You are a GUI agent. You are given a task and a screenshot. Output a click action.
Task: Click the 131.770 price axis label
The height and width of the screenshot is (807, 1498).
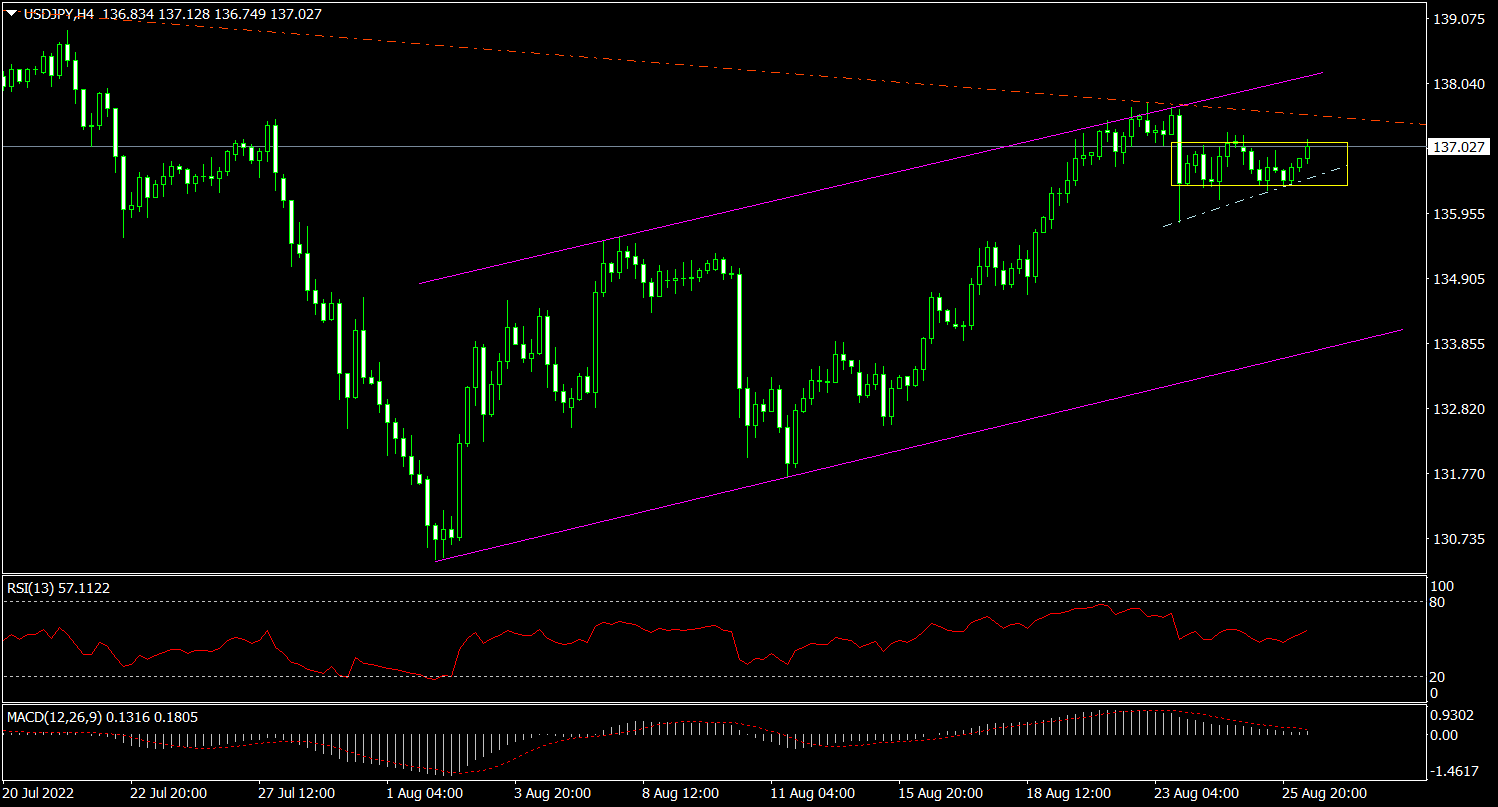pos(1458,474)
